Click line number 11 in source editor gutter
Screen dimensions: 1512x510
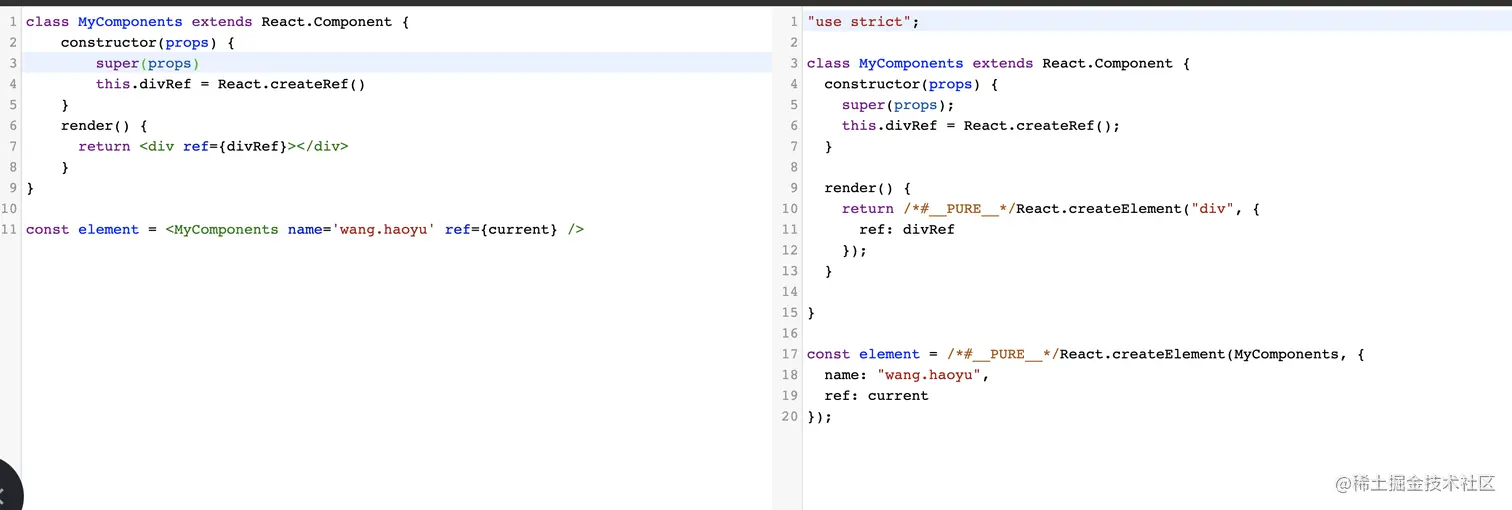coord(9,229)
